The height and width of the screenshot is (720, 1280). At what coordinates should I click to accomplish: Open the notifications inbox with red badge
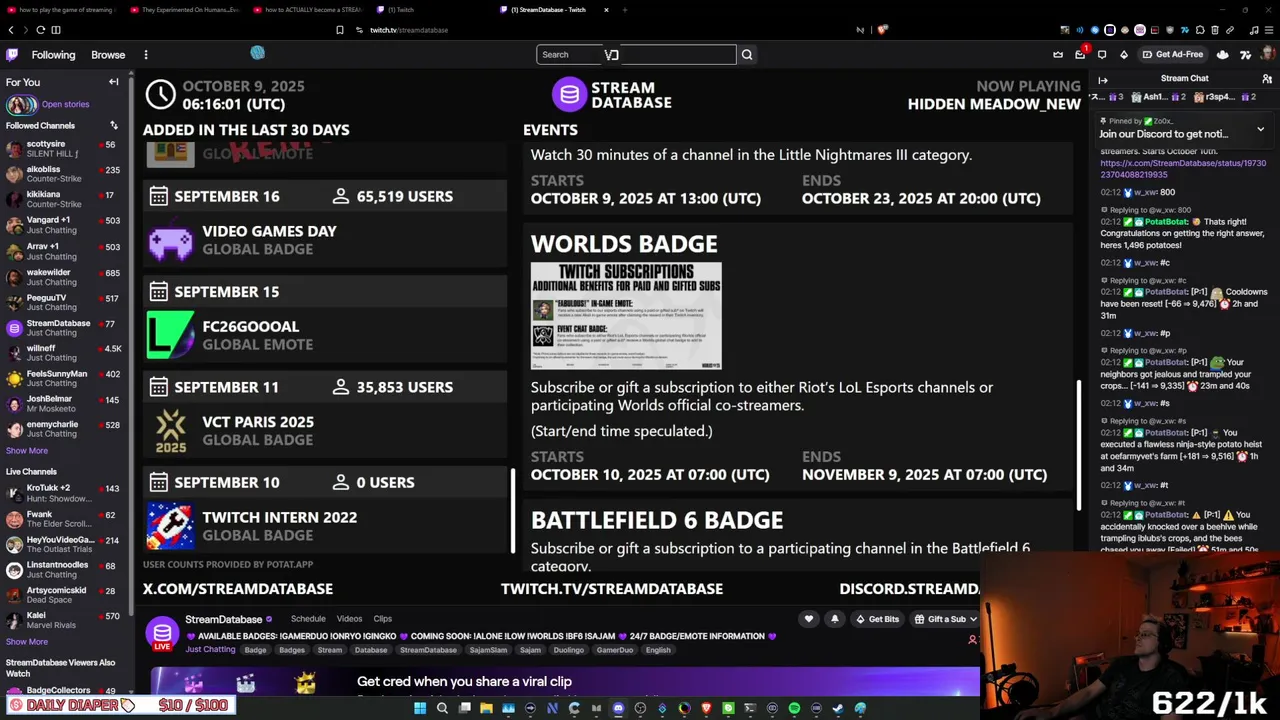(1080, 54)
